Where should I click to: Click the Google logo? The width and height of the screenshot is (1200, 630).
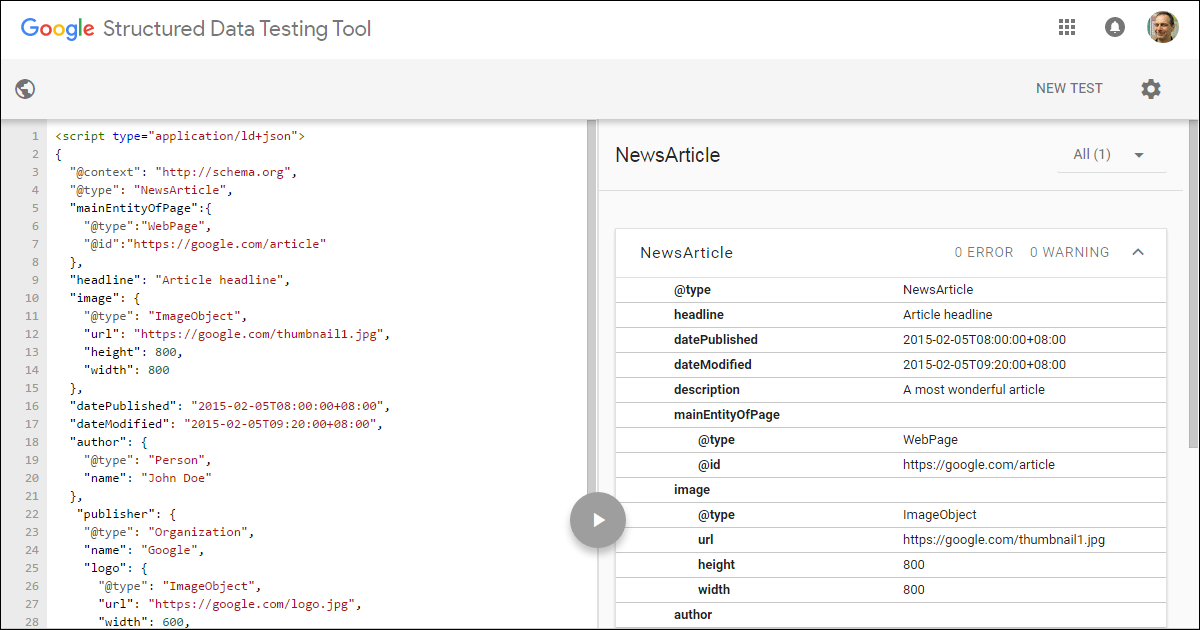coord(58,29)
